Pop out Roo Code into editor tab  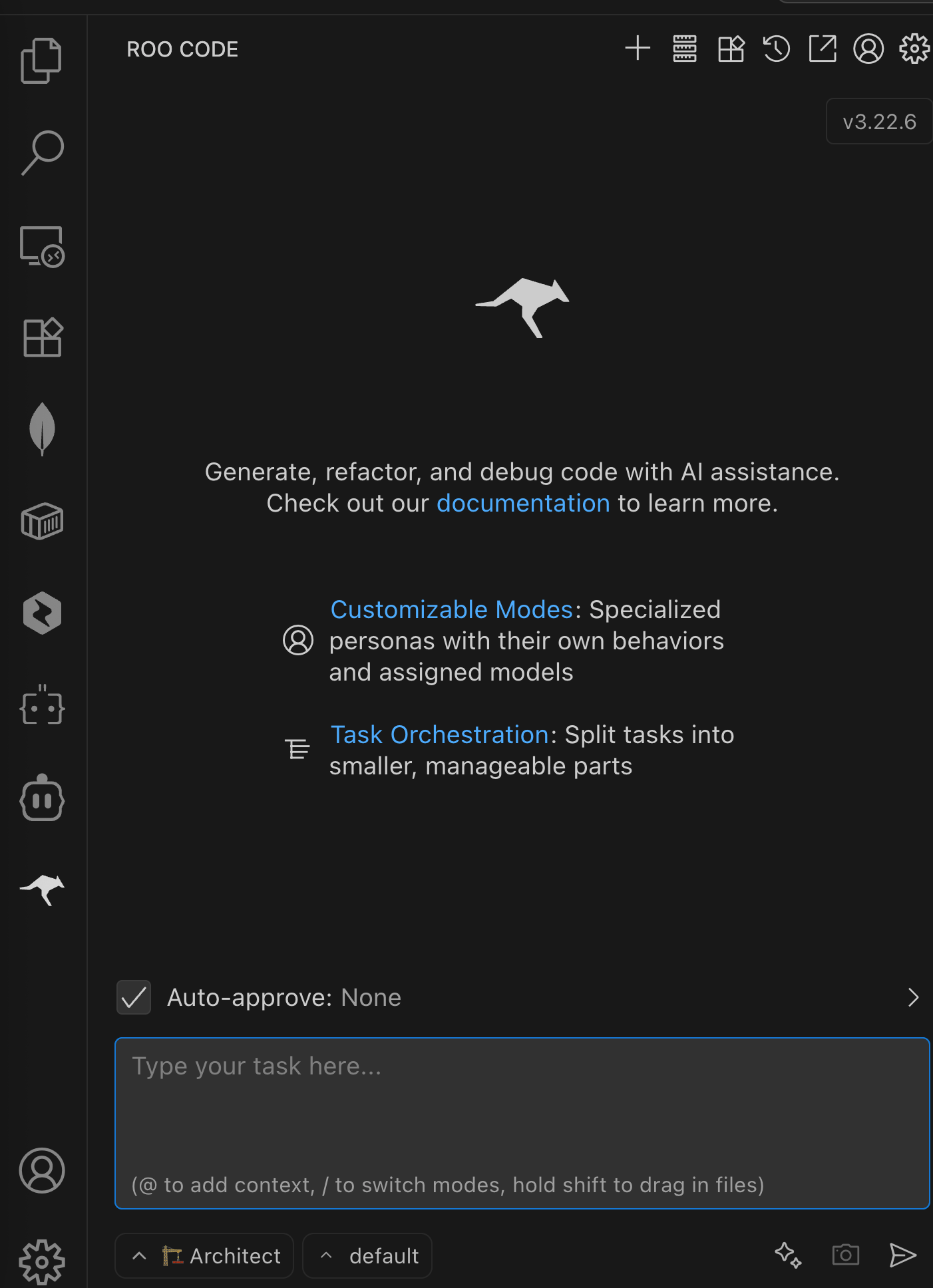pos(823,49)
